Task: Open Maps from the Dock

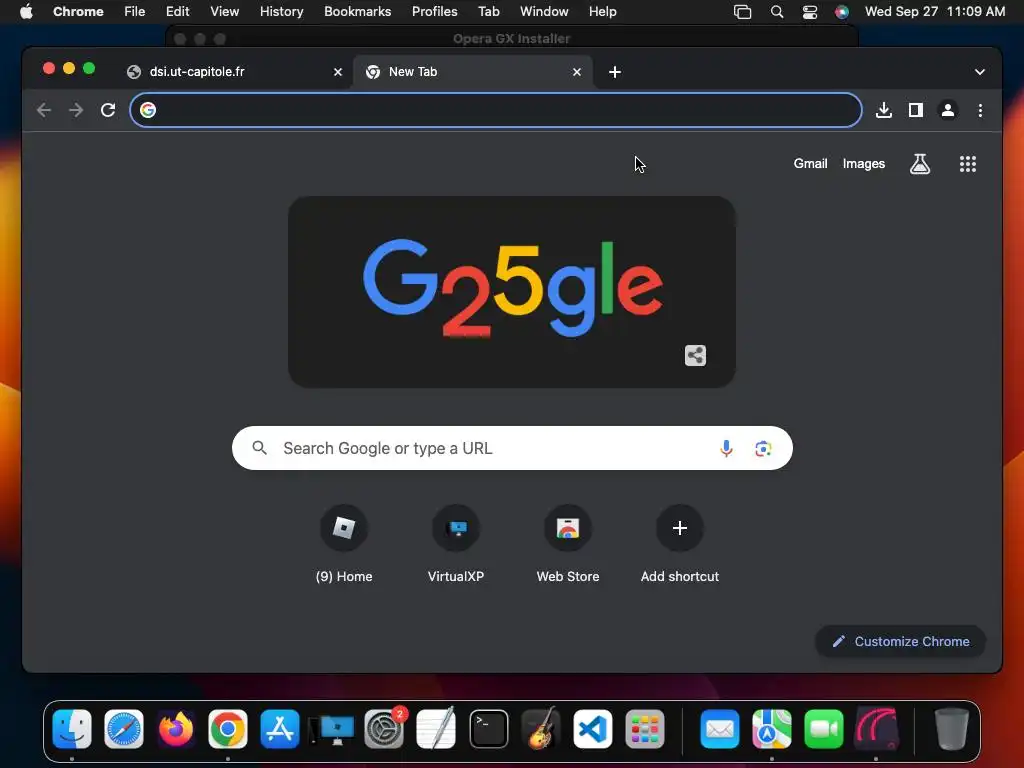Action: tap(771, 729)
